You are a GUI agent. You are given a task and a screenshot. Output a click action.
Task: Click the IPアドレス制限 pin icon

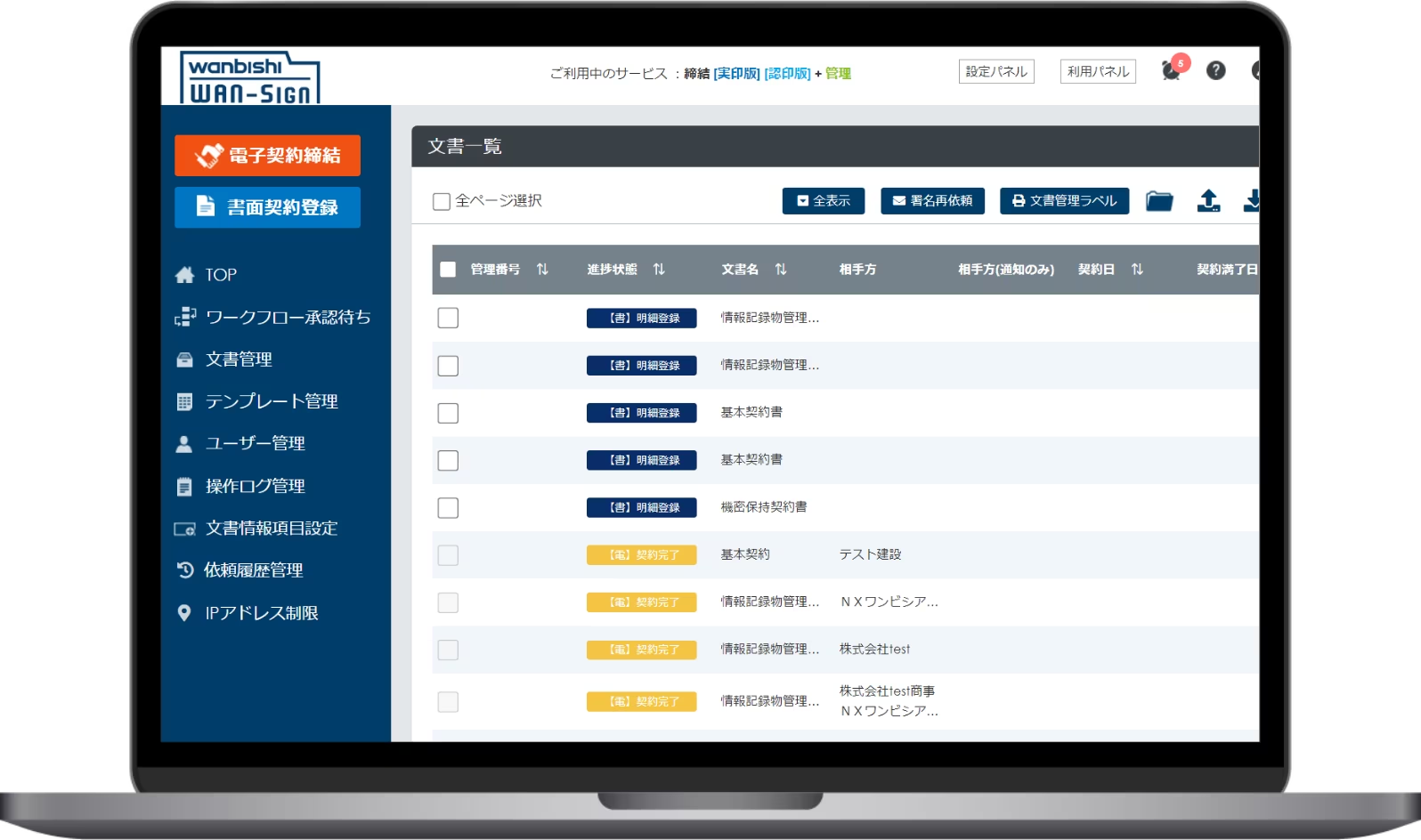(184, 612)
